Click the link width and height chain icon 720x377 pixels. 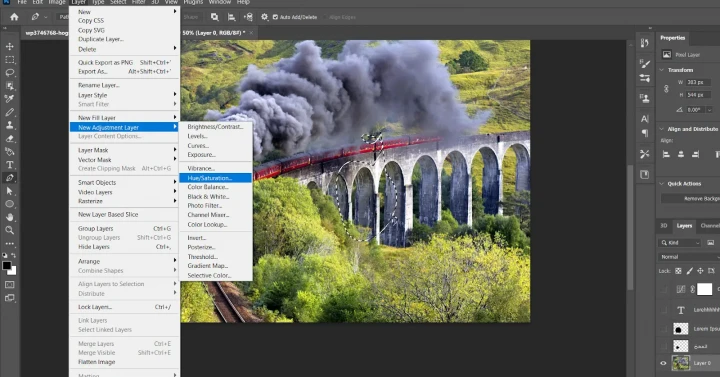(666, 89)
